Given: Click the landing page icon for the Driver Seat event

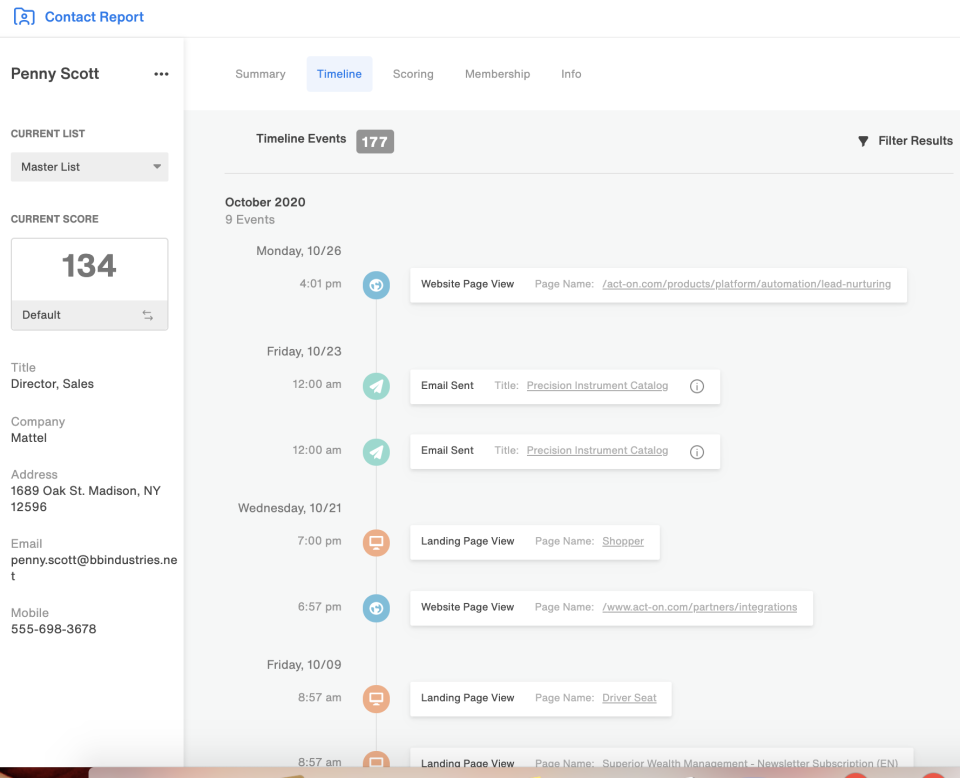Looking at the screenshot, I should 376,698.
